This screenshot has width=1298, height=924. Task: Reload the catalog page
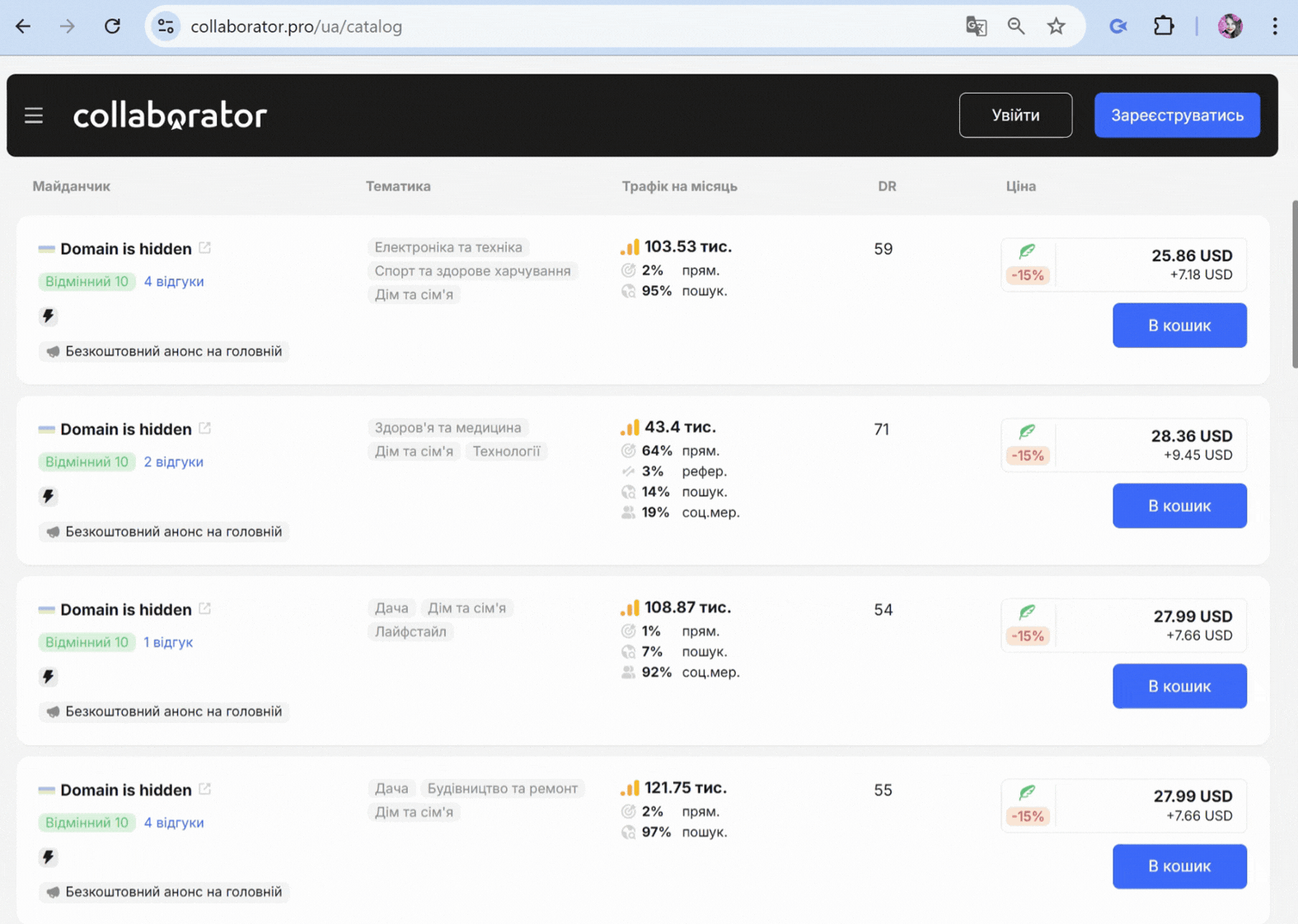[112, 26]
